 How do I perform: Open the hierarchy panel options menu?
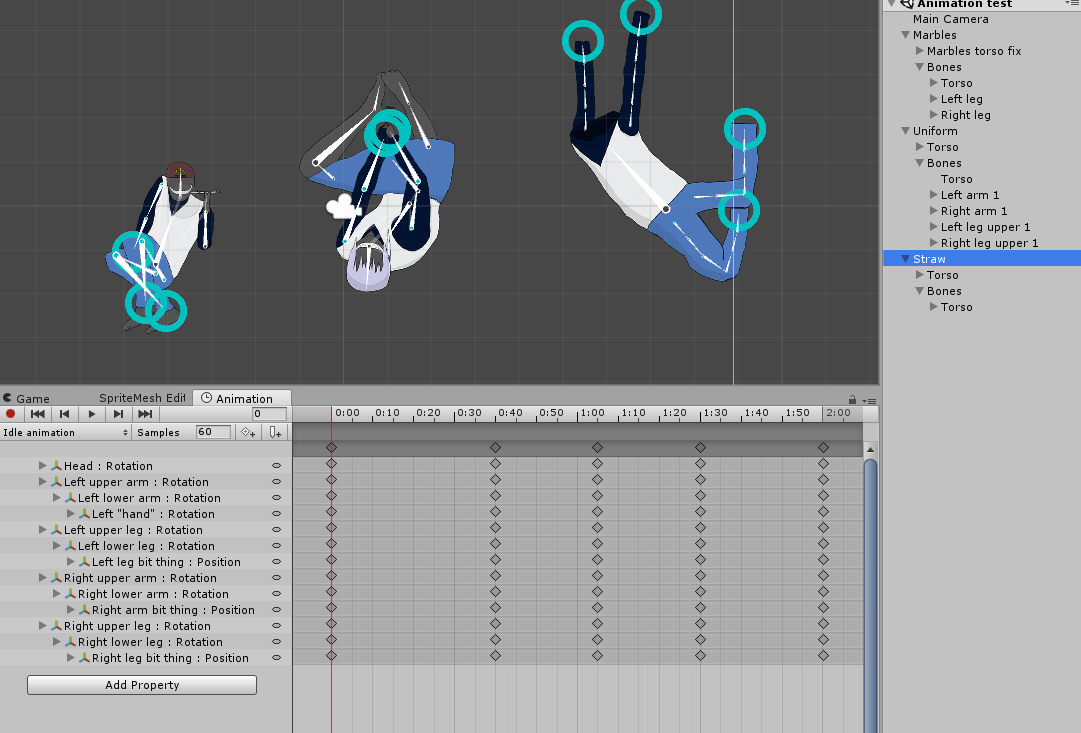coord(1072,4)
